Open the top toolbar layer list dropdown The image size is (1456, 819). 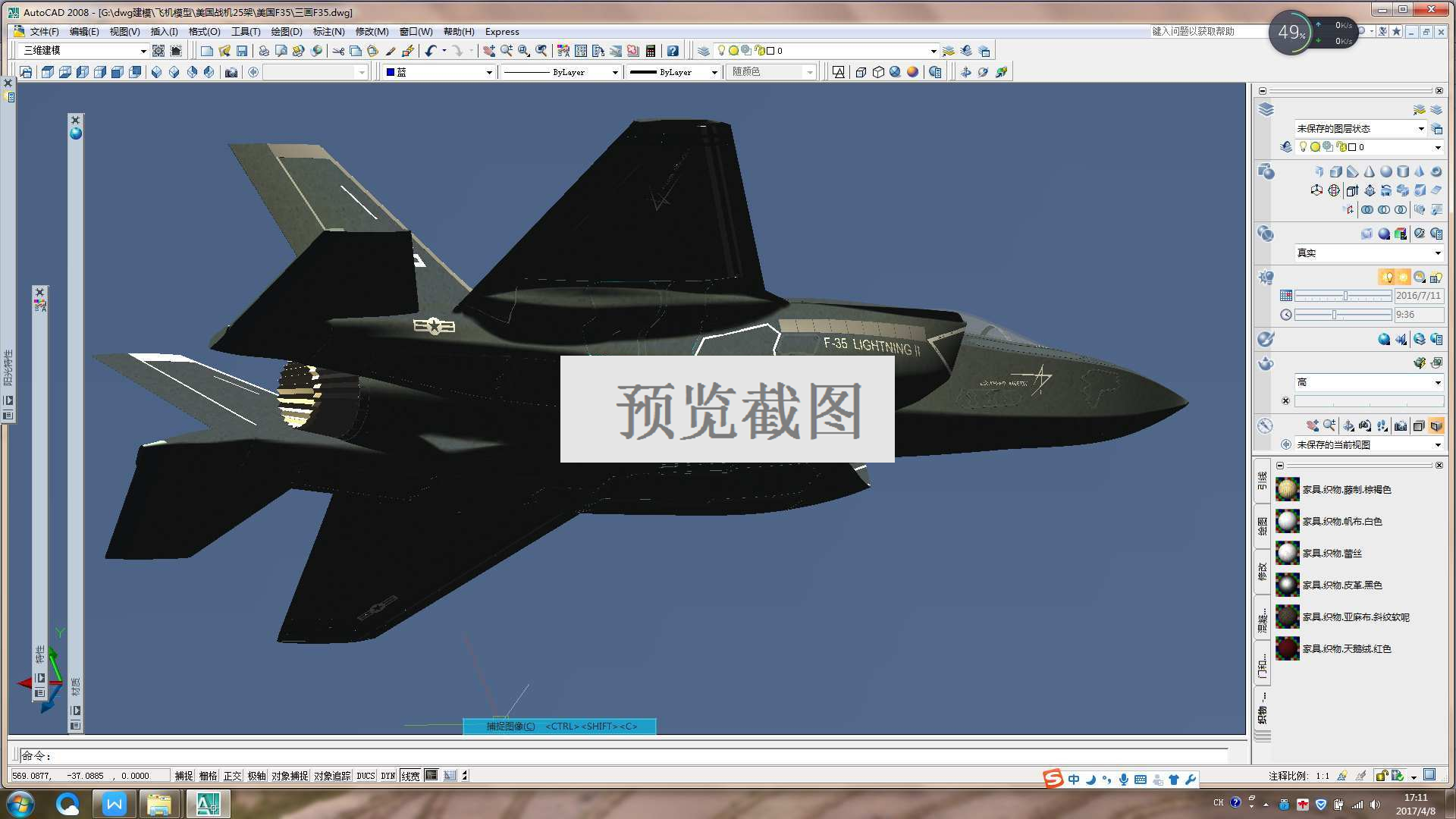pos(827,51)
